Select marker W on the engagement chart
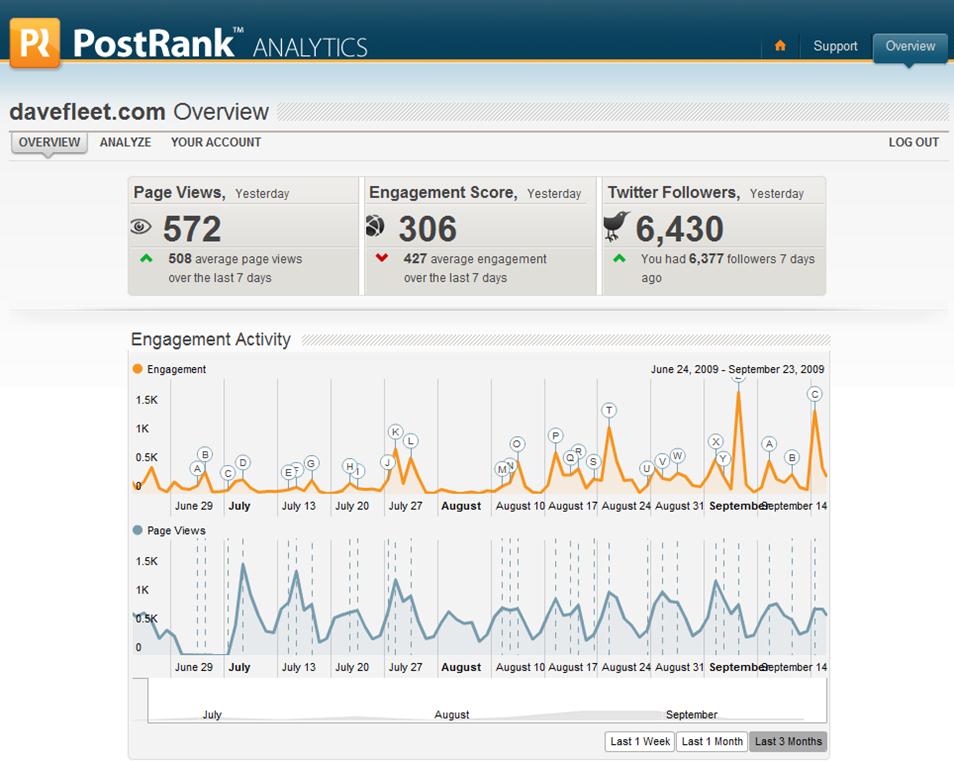The image size is (954, 761). point(677,456)
